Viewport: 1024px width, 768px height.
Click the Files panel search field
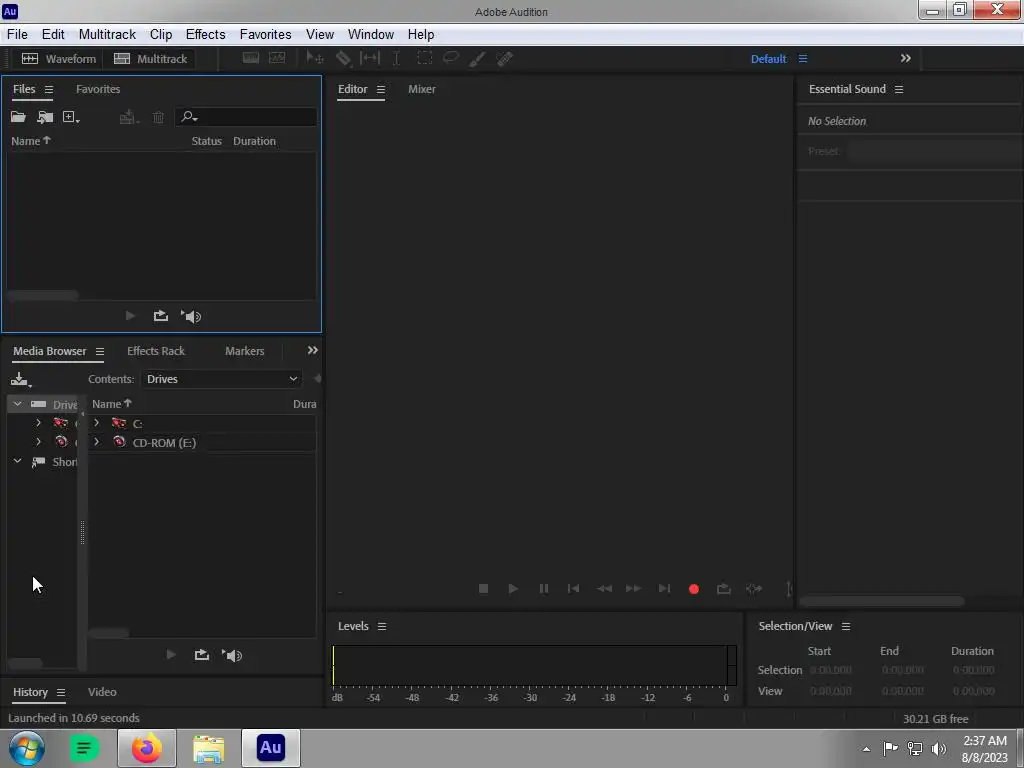tap(246, 117)
